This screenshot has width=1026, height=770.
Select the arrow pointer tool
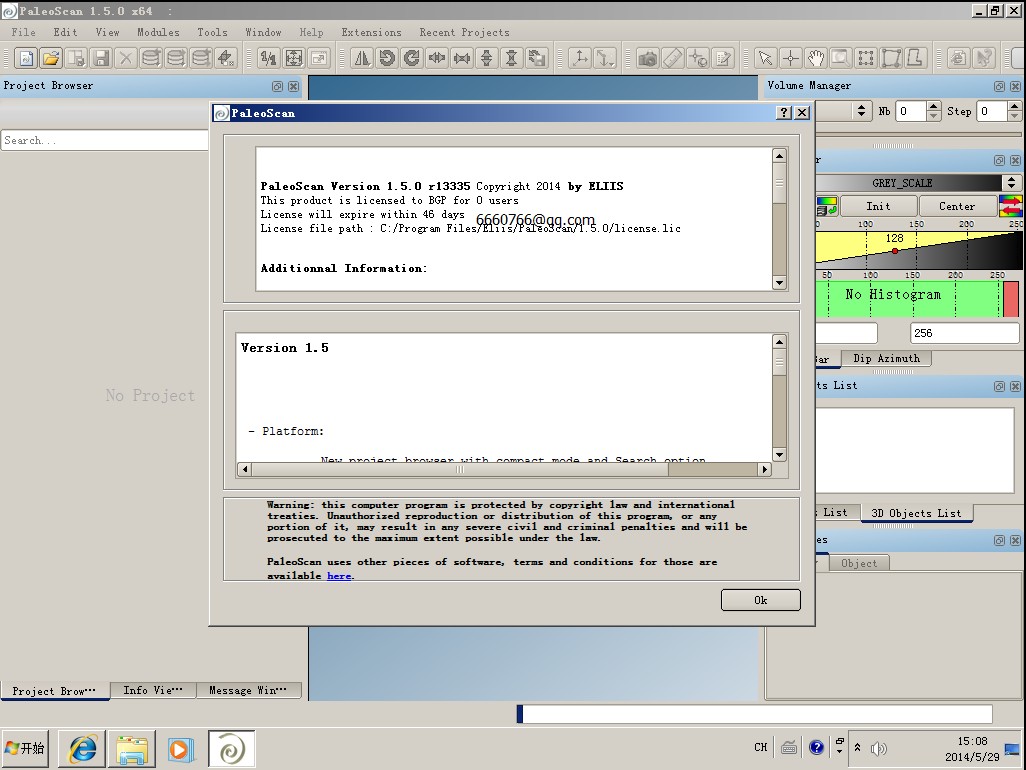[x=765, y=58]
